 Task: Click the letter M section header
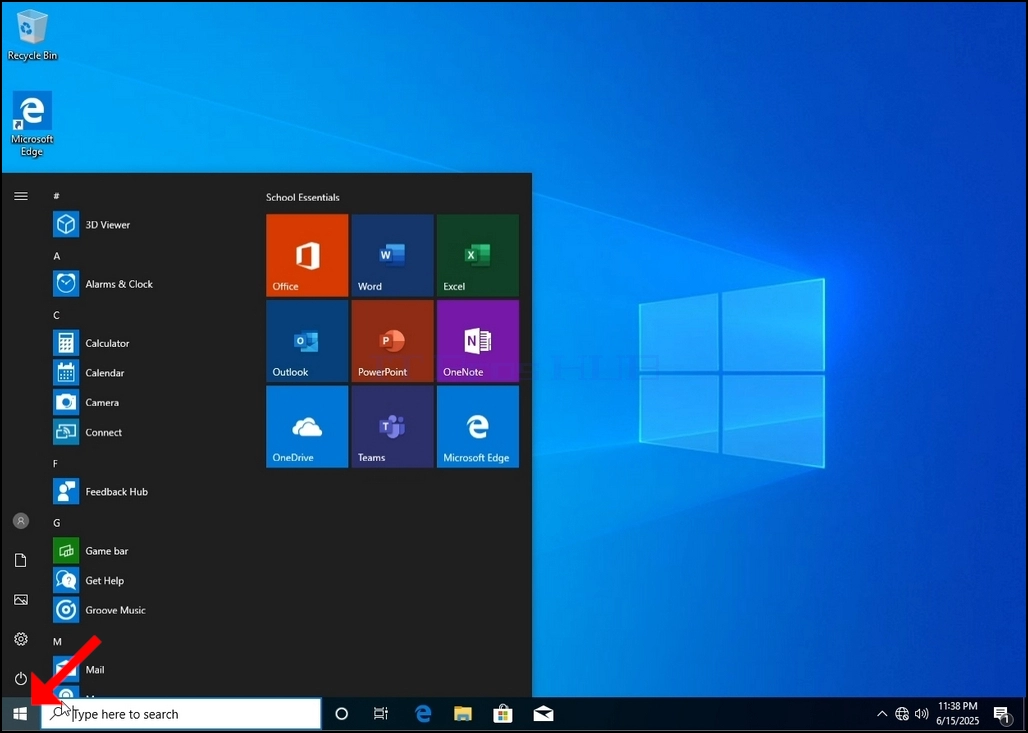point(57,641)
